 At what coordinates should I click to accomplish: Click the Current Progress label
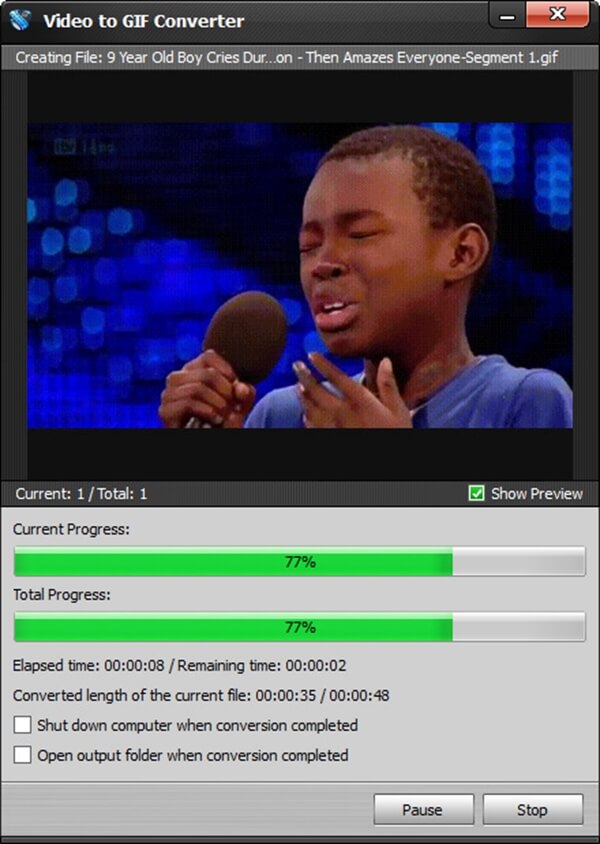pyautogui.click(x=71, y=529)
